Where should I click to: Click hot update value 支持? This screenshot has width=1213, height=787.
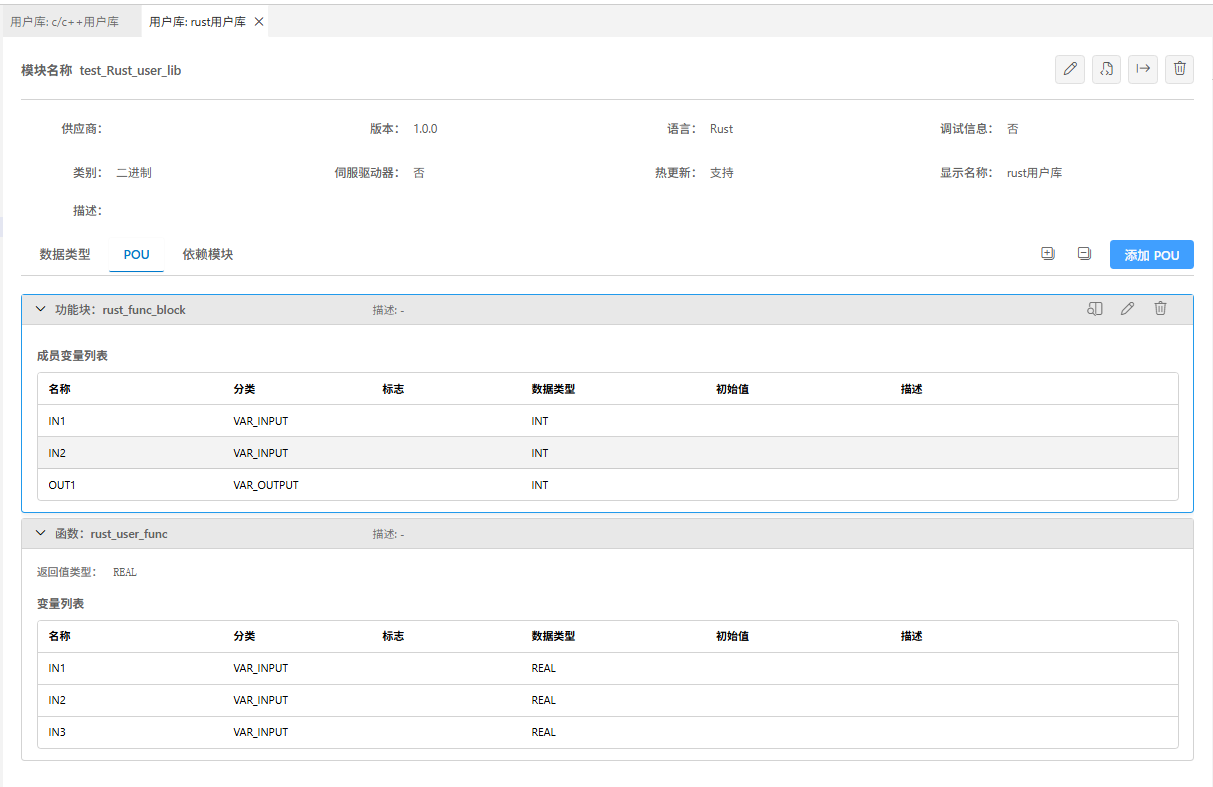(722, 173)
